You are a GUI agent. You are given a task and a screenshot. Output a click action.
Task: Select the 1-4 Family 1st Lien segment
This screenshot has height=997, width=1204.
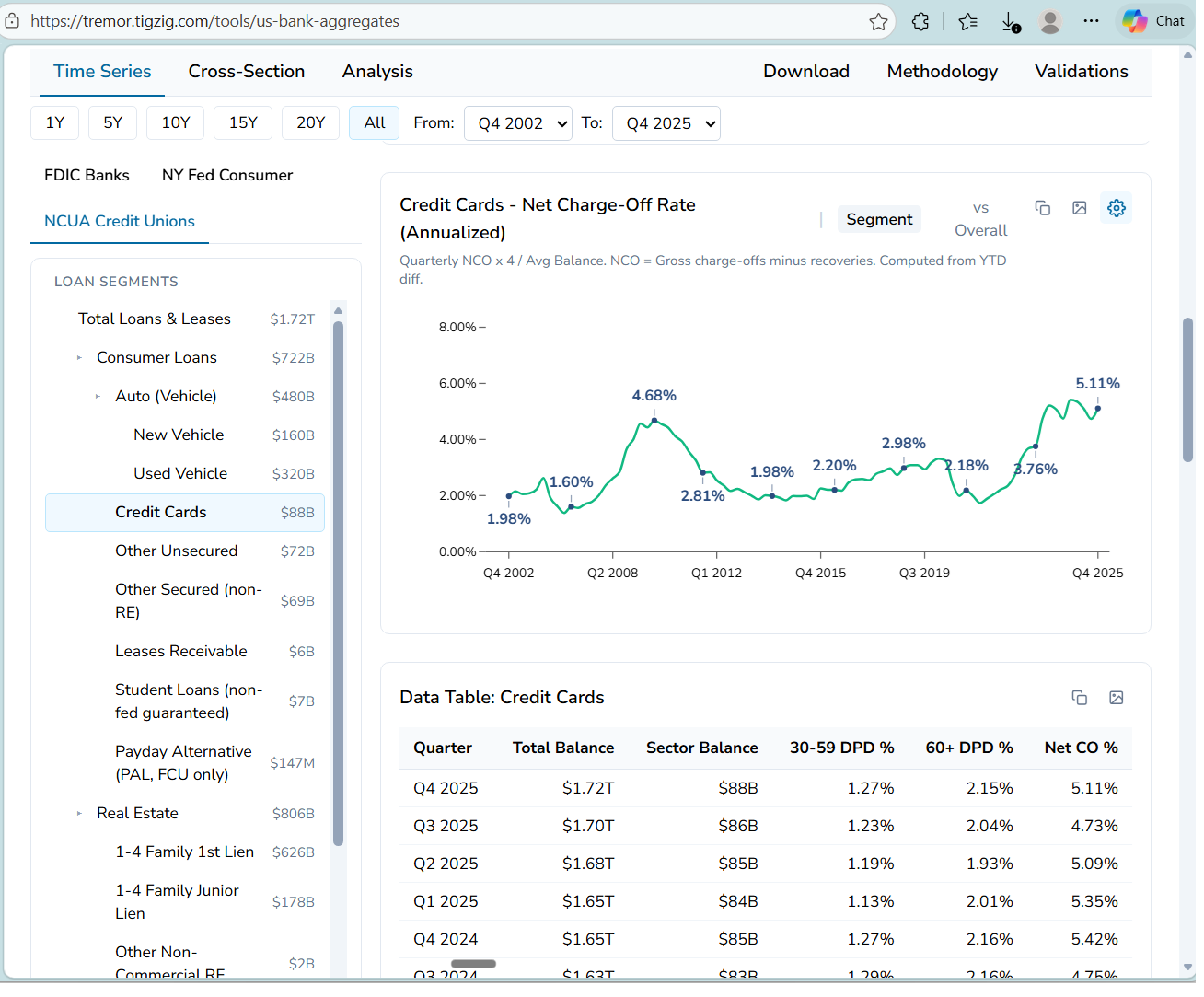click(185, 852)
